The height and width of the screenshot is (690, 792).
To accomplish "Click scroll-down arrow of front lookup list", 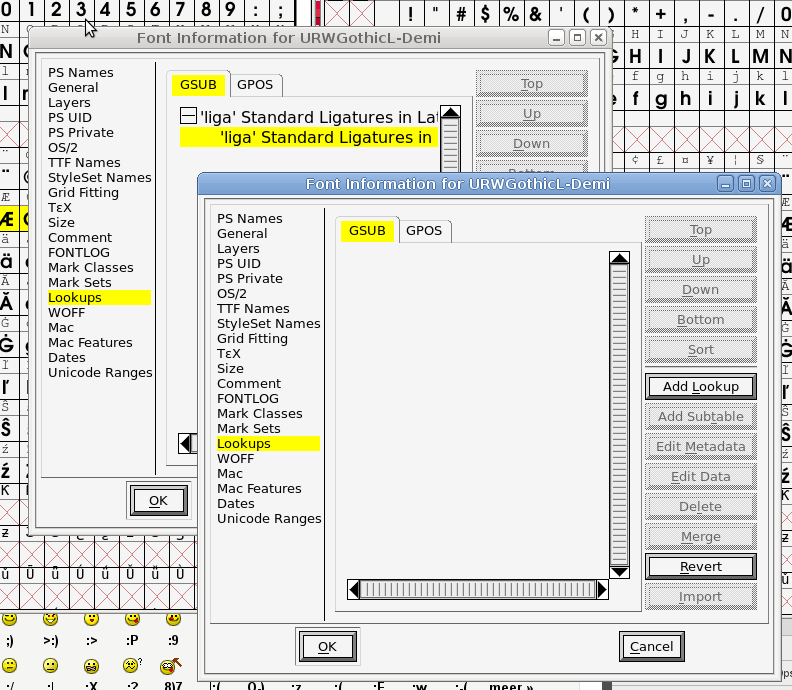I will [x=619, y=572].
